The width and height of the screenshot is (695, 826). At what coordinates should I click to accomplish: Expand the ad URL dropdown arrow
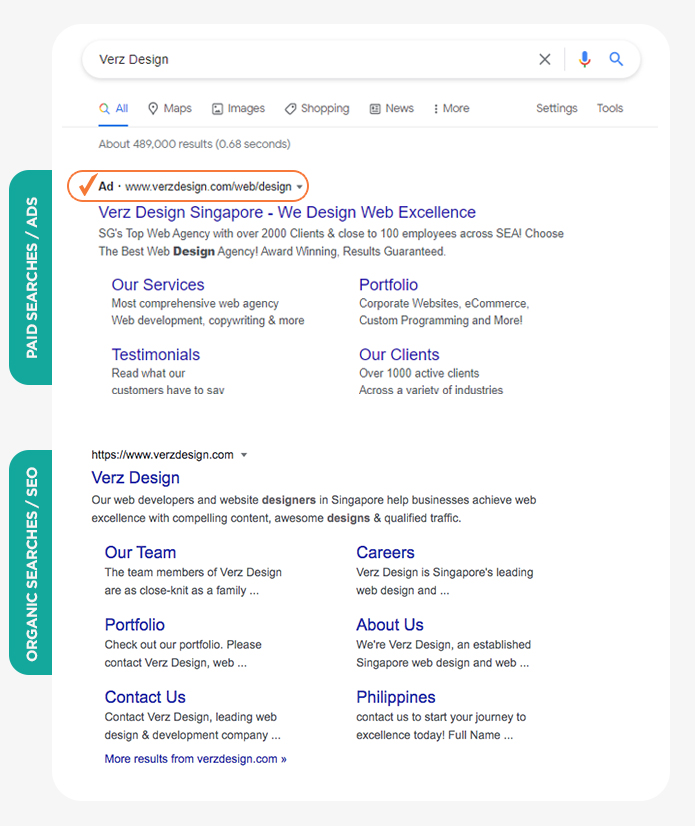[299, 187]
